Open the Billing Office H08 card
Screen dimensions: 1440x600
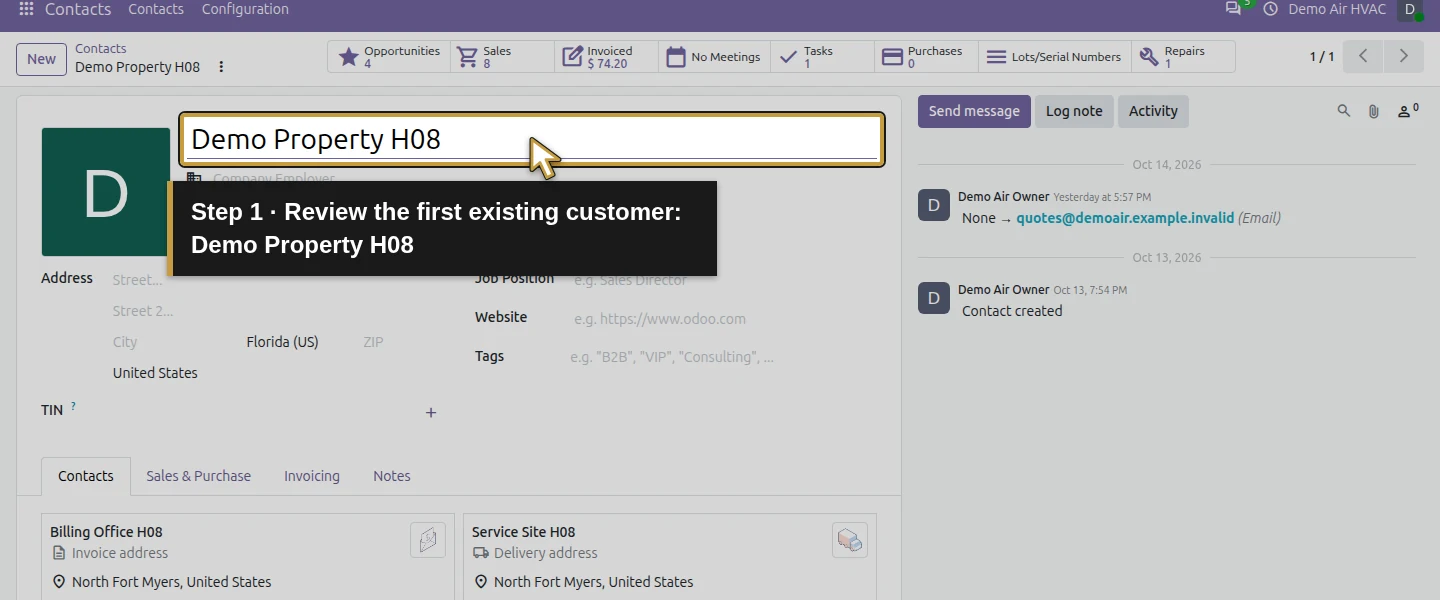click(248, 557)
